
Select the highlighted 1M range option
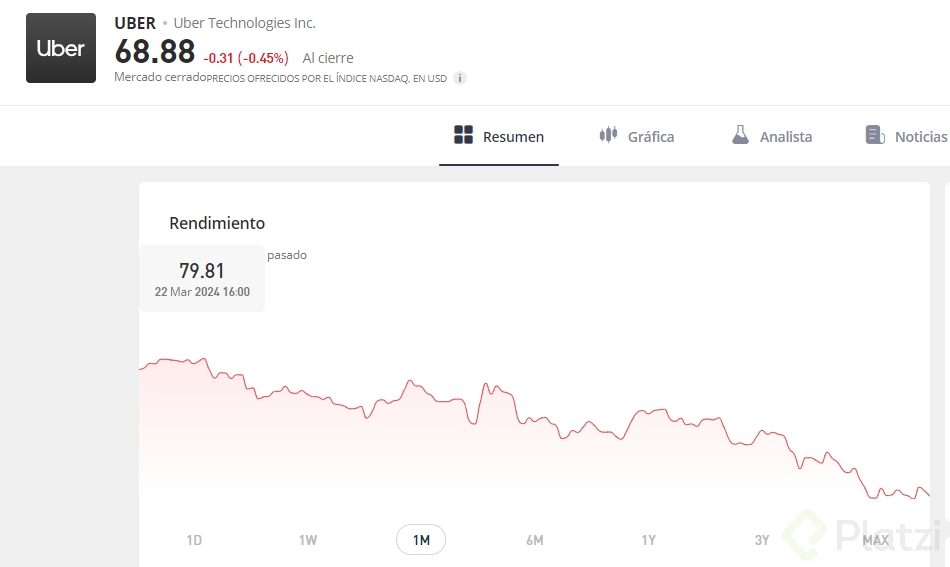click(x=421, y=540)
